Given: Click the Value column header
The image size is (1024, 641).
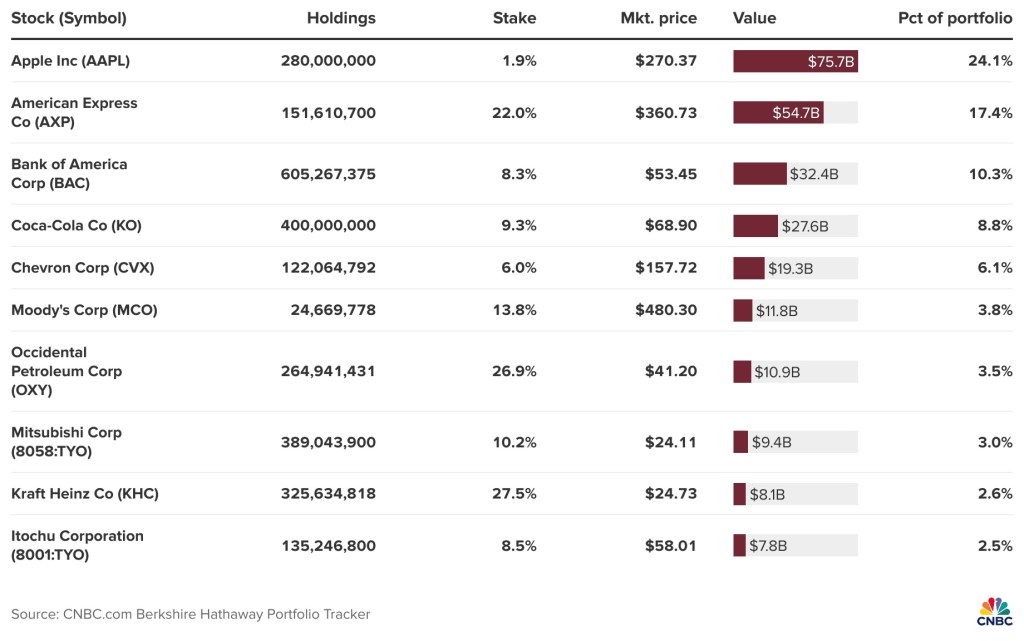Looking at the screenshot, I should pos(754,18).
